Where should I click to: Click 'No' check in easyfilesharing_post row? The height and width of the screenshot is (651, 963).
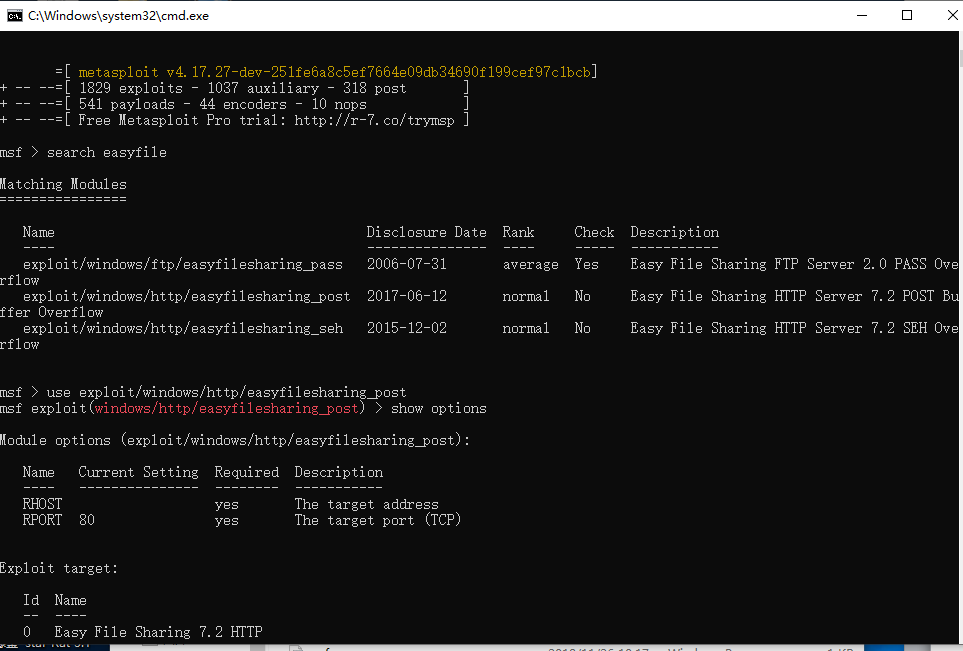point(582,296)
